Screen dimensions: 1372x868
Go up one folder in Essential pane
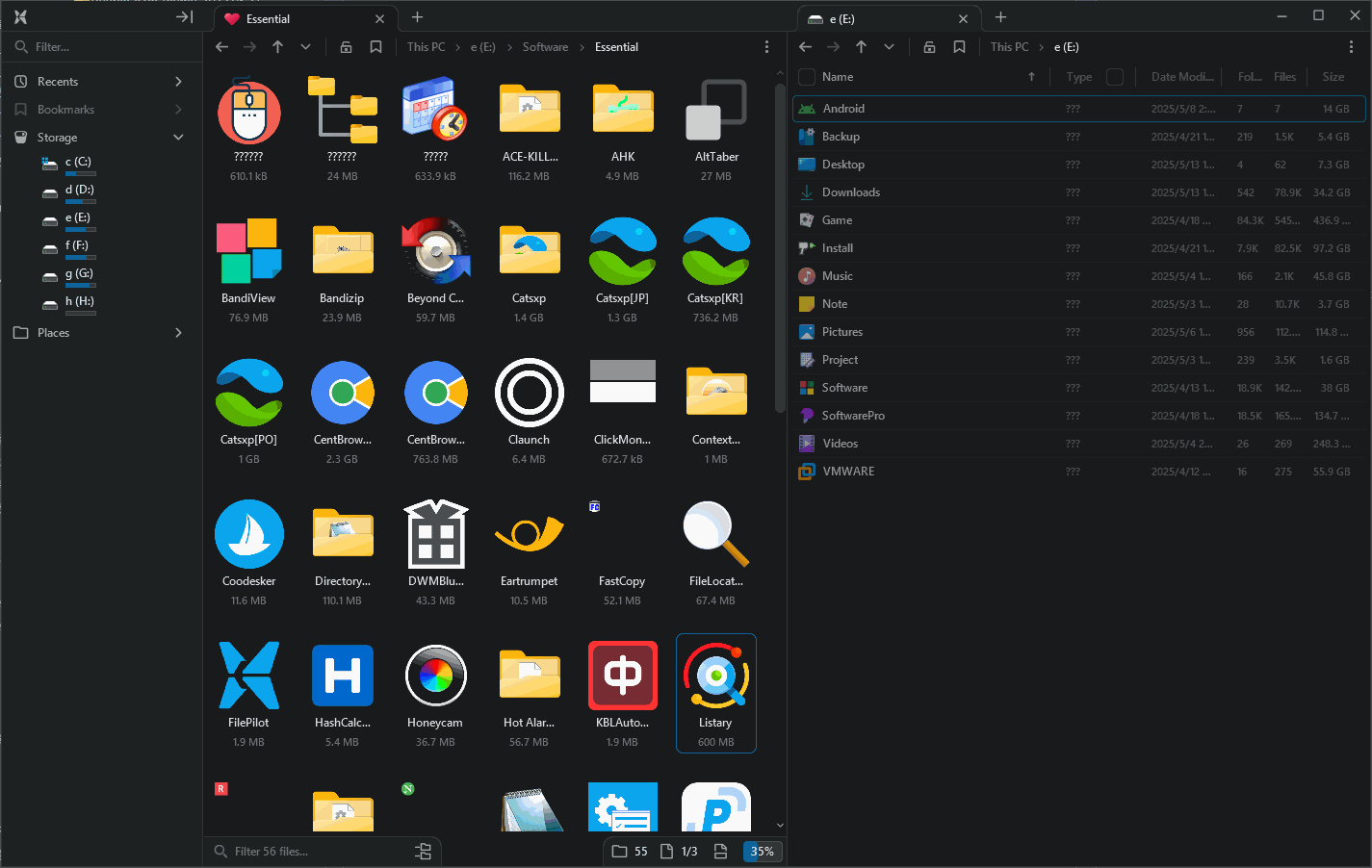point(278,47)
